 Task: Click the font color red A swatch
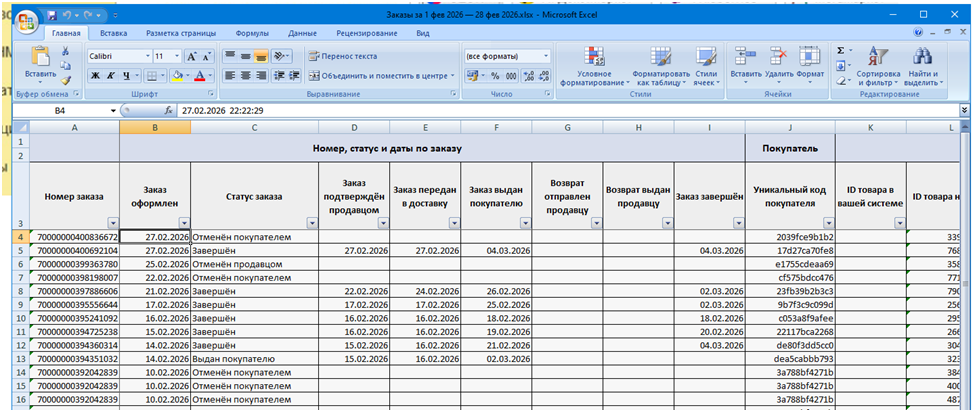coord(199,76)
